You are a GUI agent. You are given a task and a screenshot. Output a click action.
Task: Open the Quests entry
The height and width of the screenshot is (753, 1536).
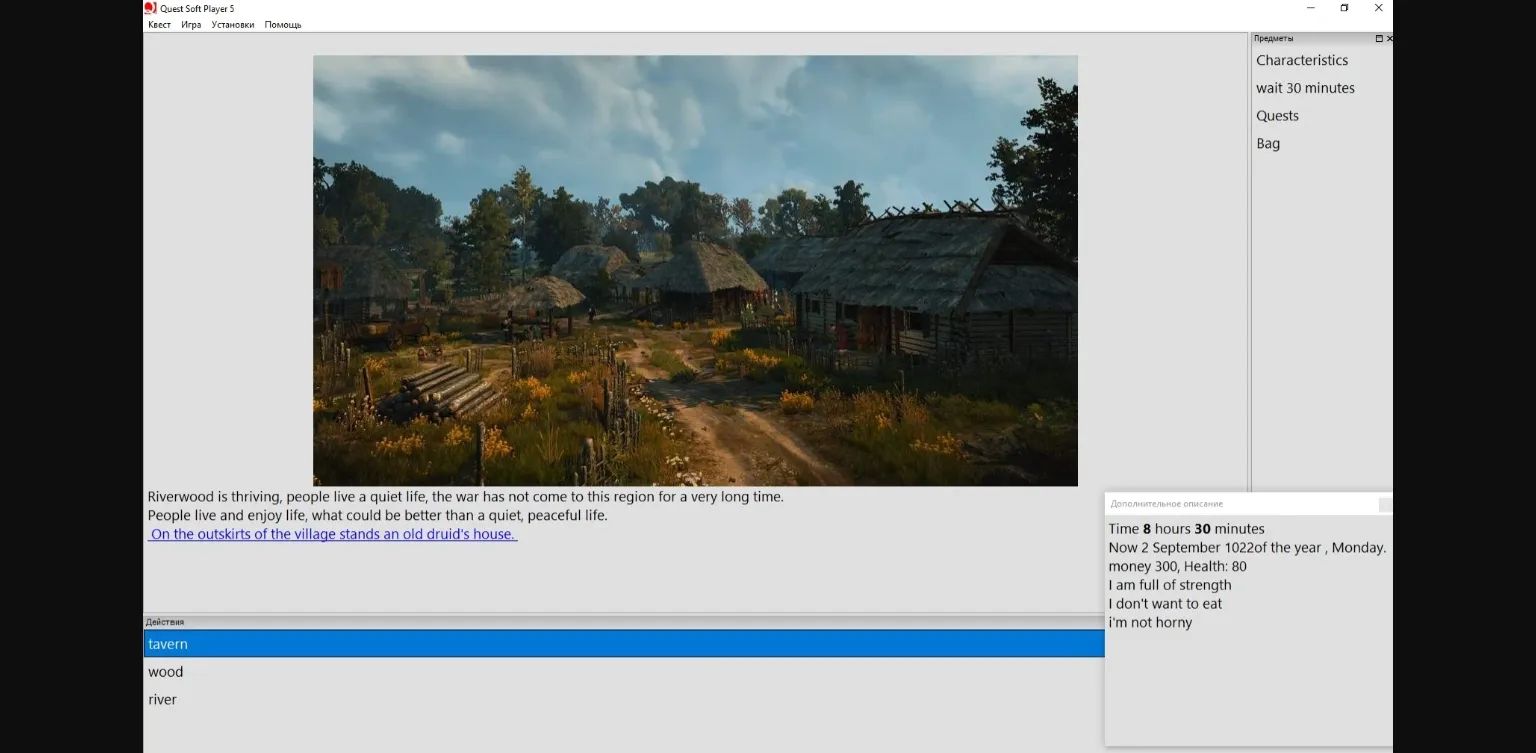[1277, 116]
